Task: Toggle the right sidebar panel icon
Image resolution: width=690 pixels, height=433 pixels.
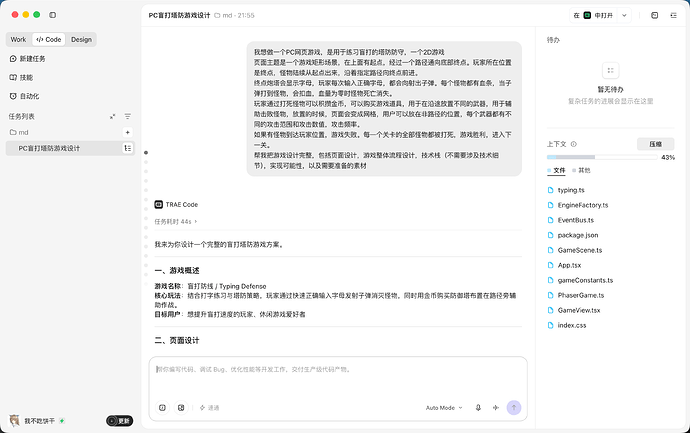Action: click(673, 15)
